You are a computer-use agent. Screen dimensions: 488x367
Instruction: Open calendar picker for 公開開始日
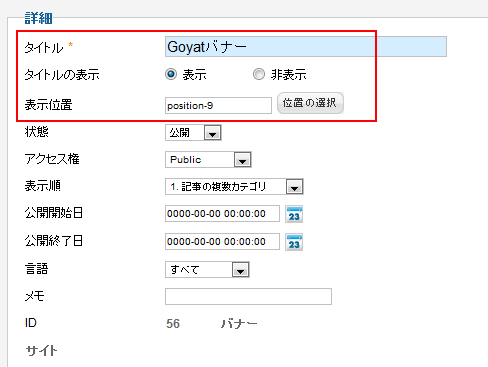point(294,214)
